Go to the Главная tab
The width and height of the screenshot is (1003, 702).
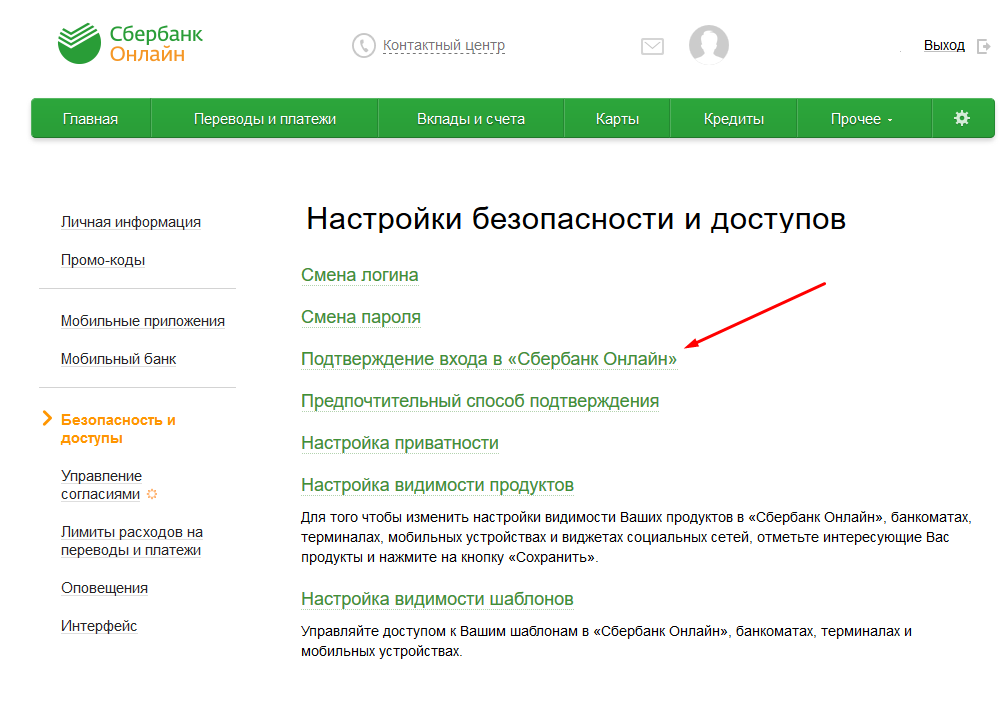point(90,118)
